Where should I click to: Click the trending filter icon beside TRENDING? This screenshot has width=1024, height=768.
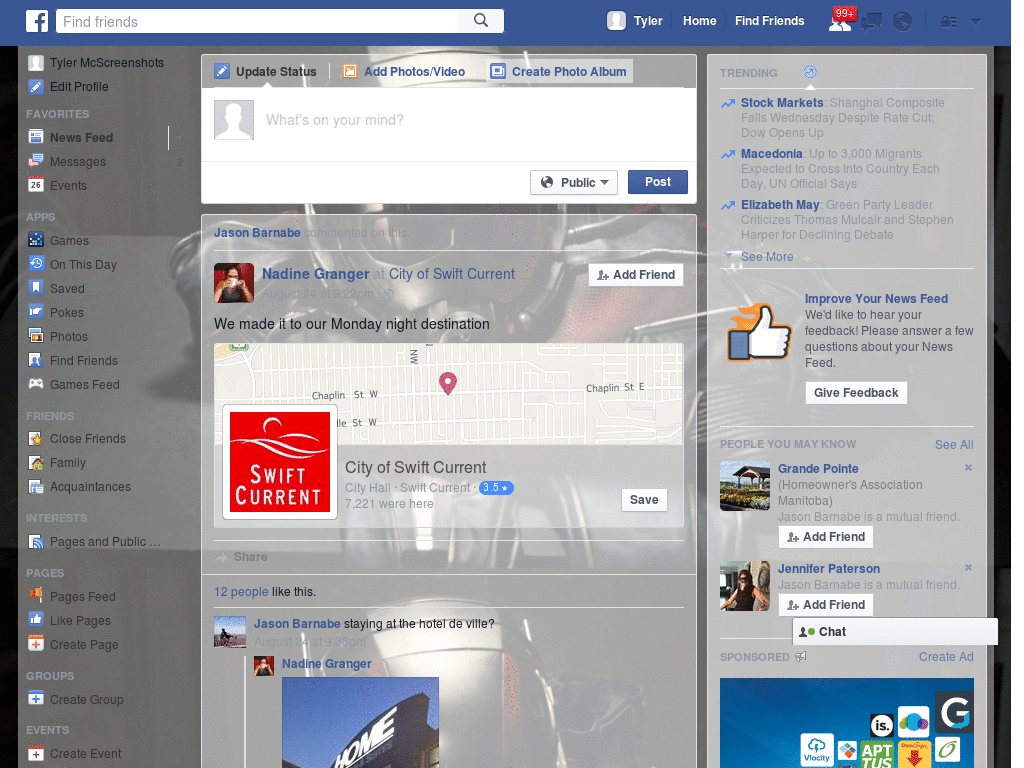[810, 72]
